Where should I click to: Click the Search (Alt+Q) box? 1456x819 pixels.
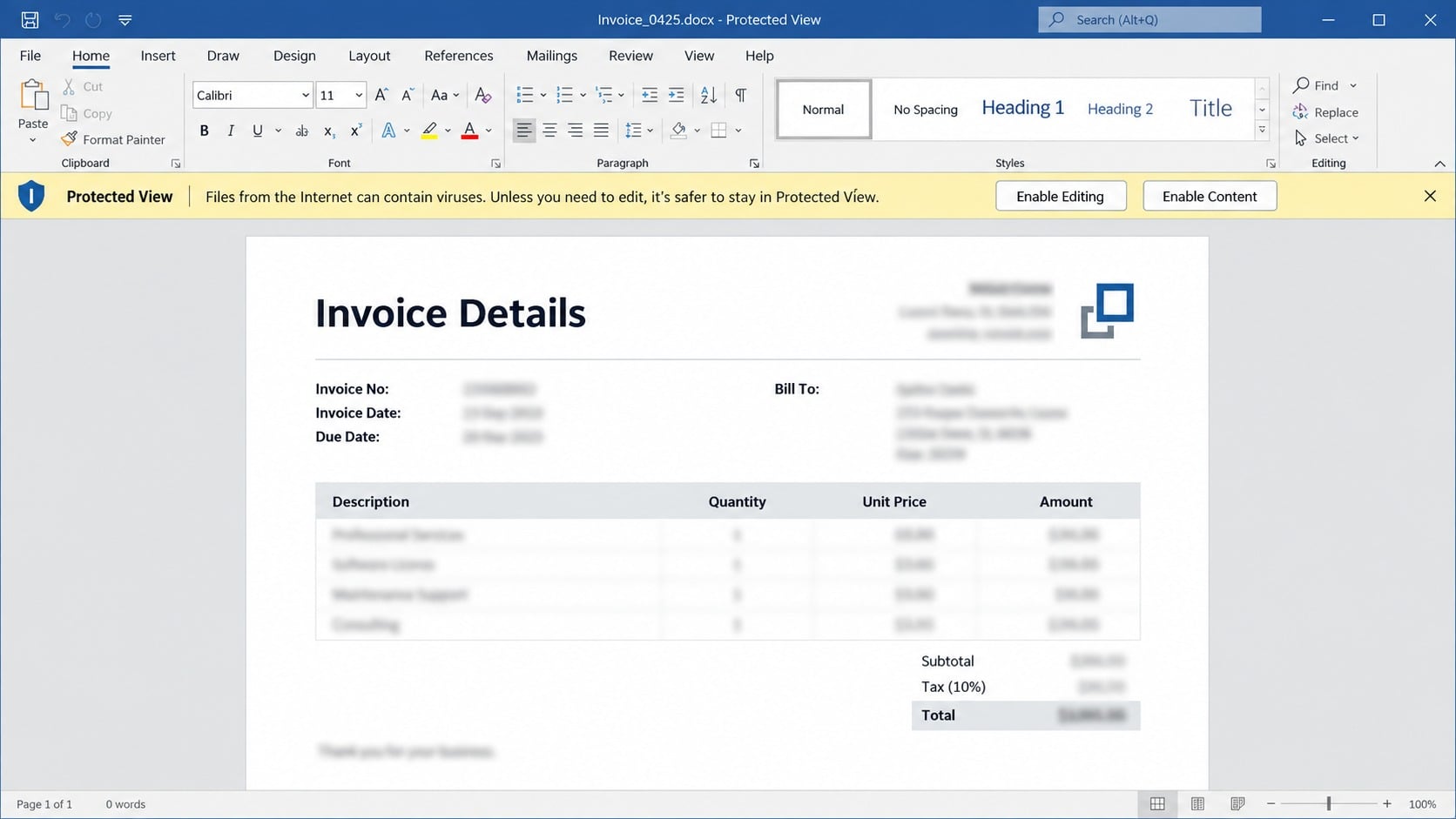1149,19
